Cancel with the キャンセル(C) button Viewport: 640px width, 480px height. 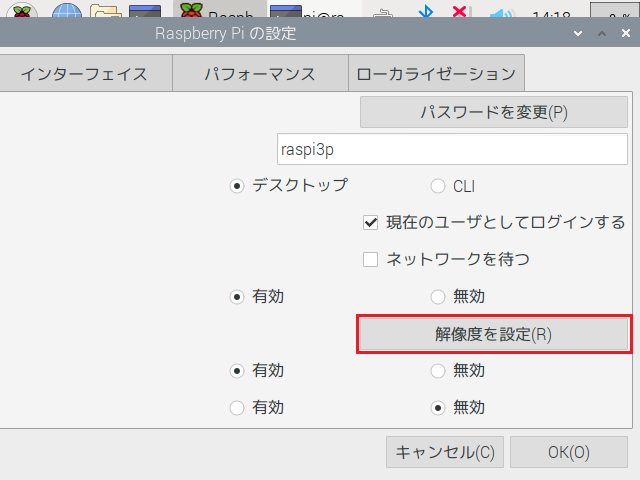pyautogui.click(x=444, y=451)
